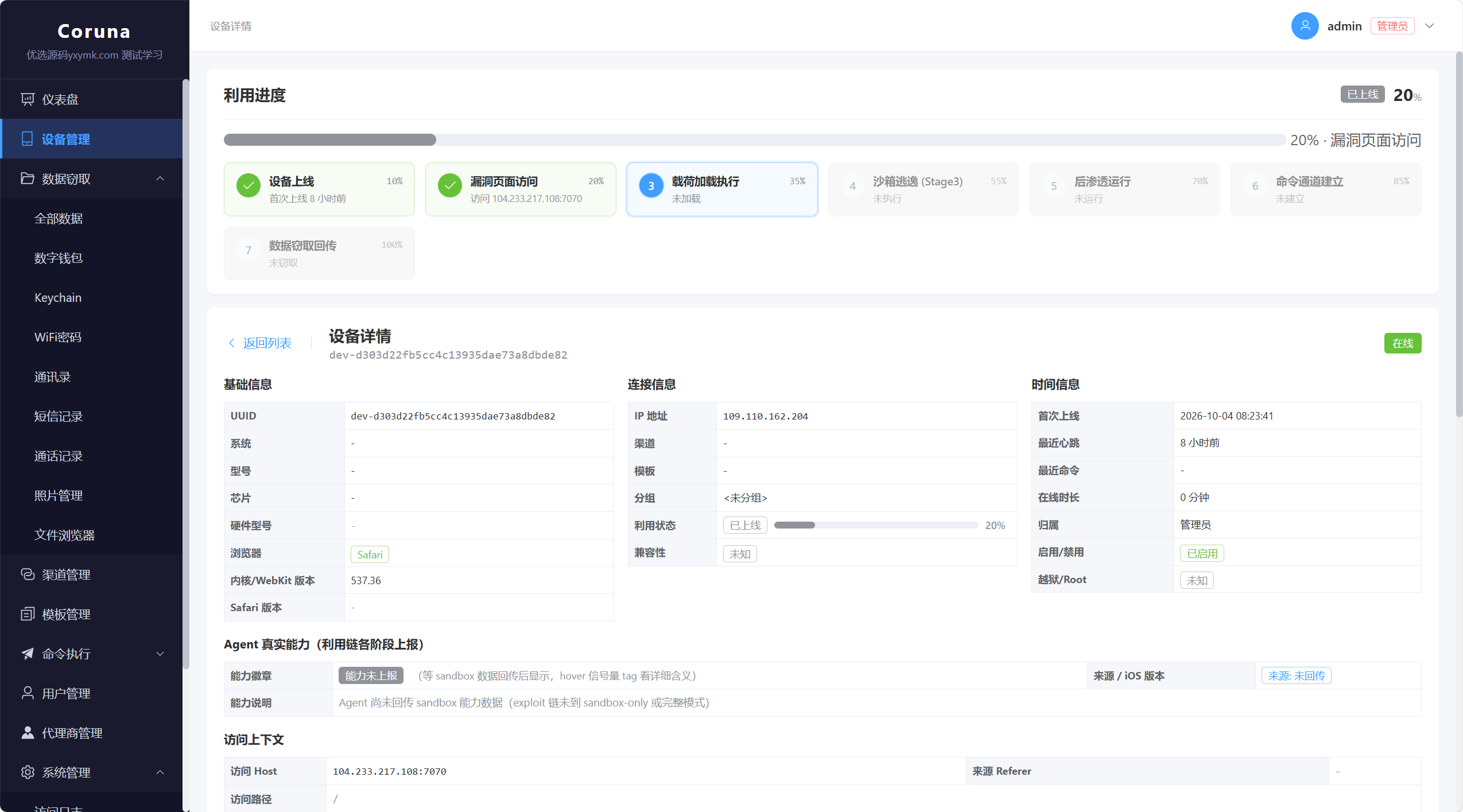
Task: Collapse the 系统管理 submenu chevron
Action: pyautogui.click(x=160, y=772)
